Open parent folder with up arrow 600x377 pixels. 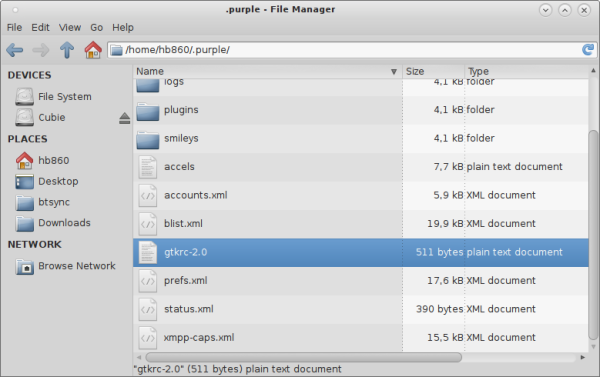[x=67, y=50]
